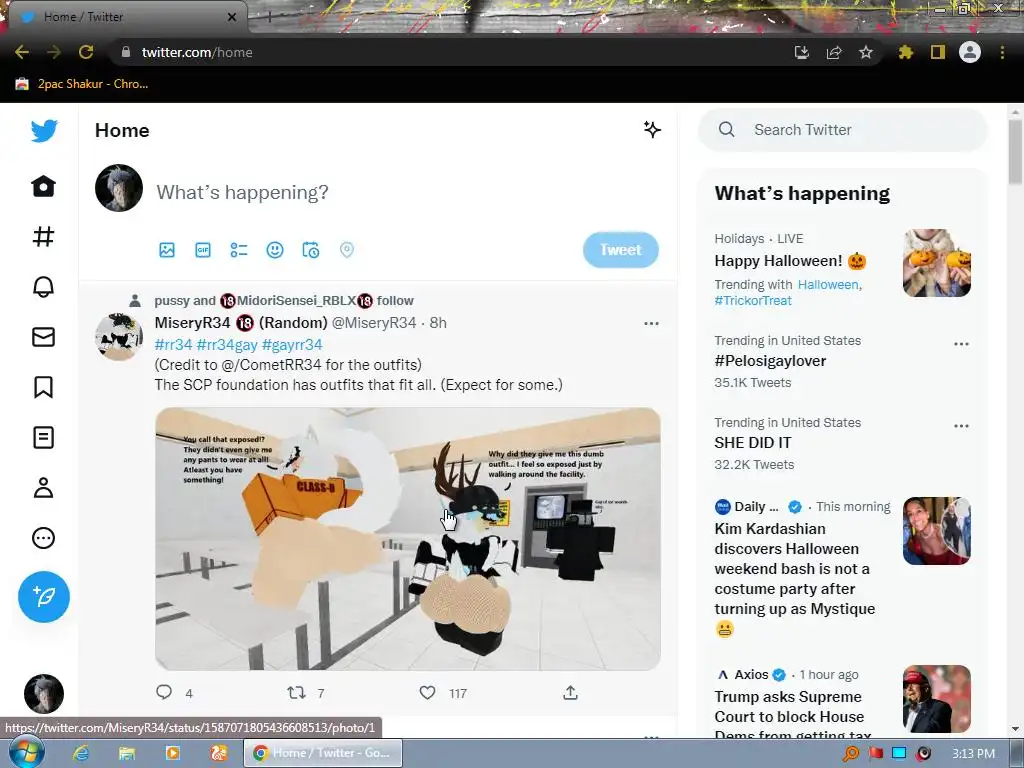The image size is (1024, 768).
Task: Click the #gayrr34 hashtag link
Action: (x=292, y=344)
